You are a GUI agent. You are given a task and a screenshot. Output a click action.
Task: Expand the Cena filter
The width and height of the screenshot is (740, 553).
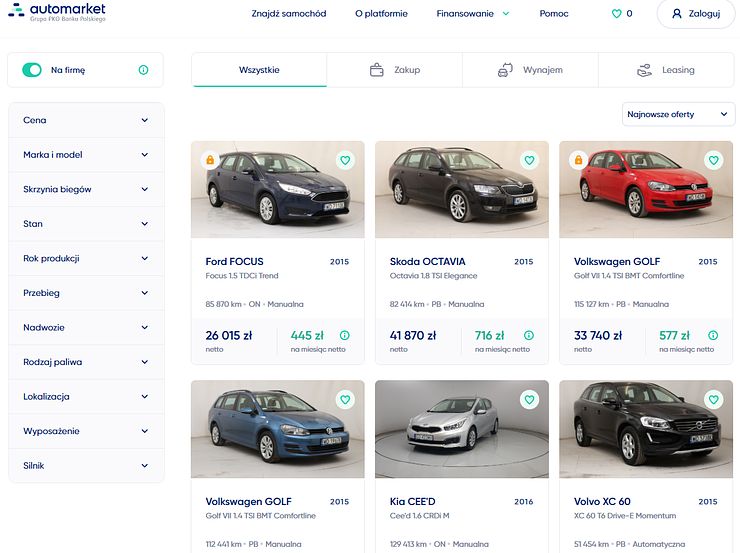(85, 120)
